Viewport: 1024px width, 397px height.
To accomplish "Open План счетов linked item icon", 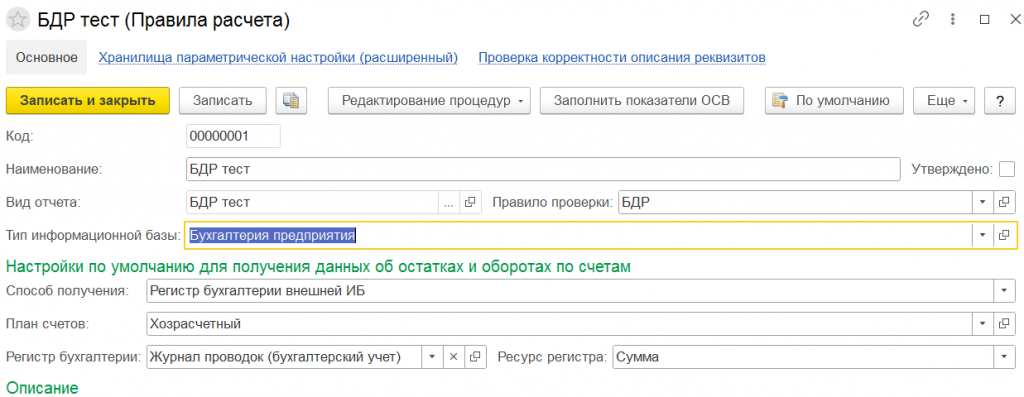I will pos(1004,323).
